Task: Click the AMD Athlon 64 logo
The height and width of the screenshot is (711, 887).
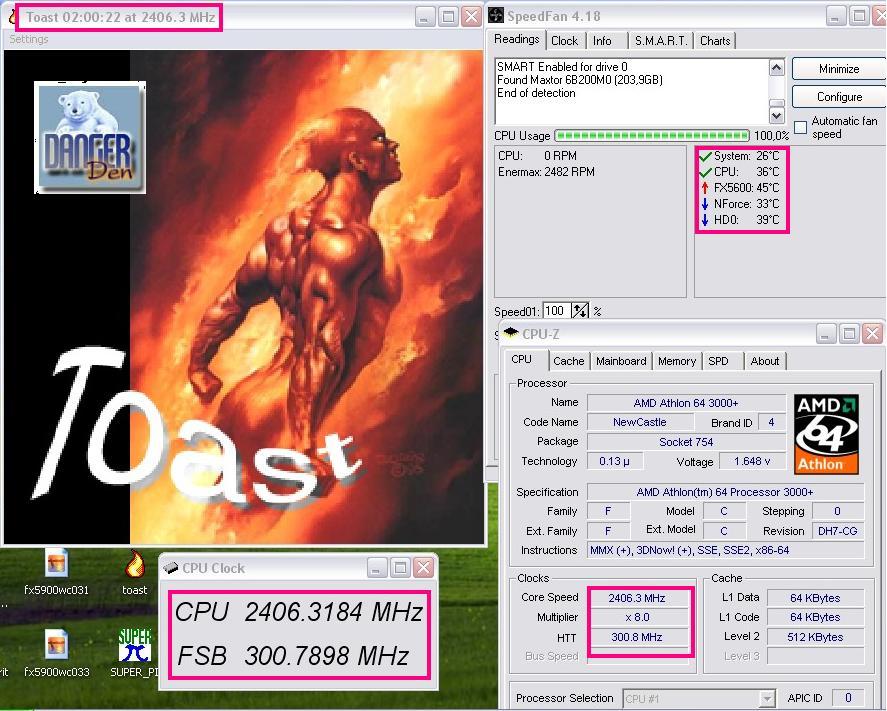Action: click(x=826, y=434)
